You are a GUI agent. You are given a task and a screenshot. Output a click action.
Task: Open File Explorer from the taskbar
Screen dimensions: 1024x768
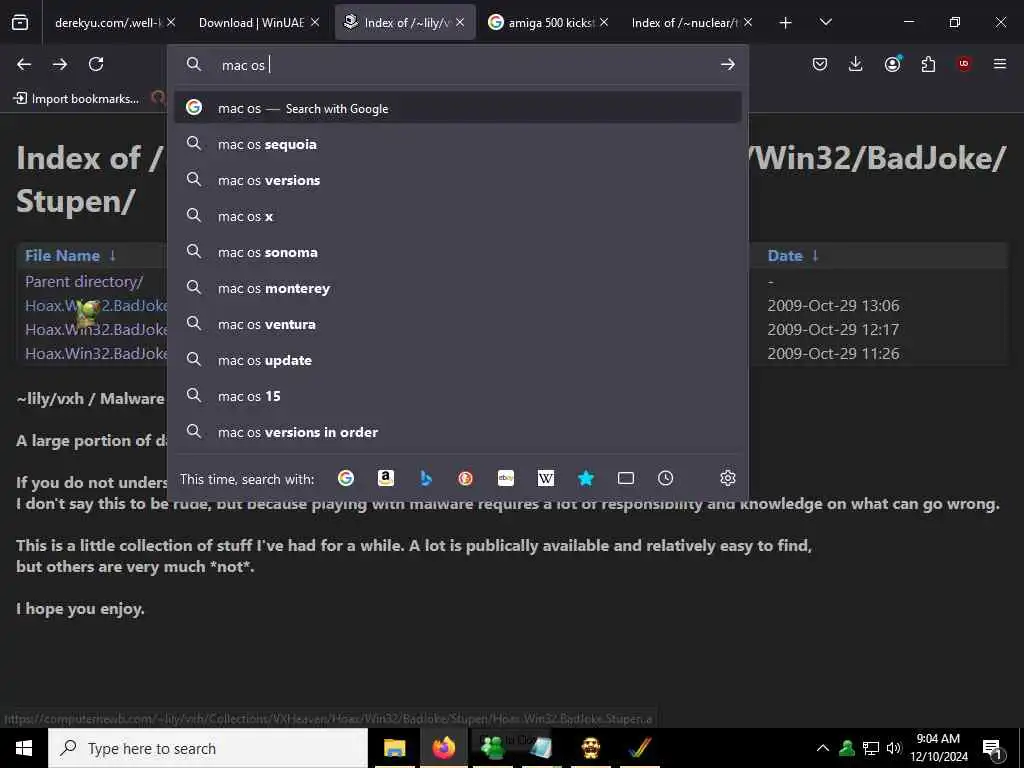tap(394, 748)
